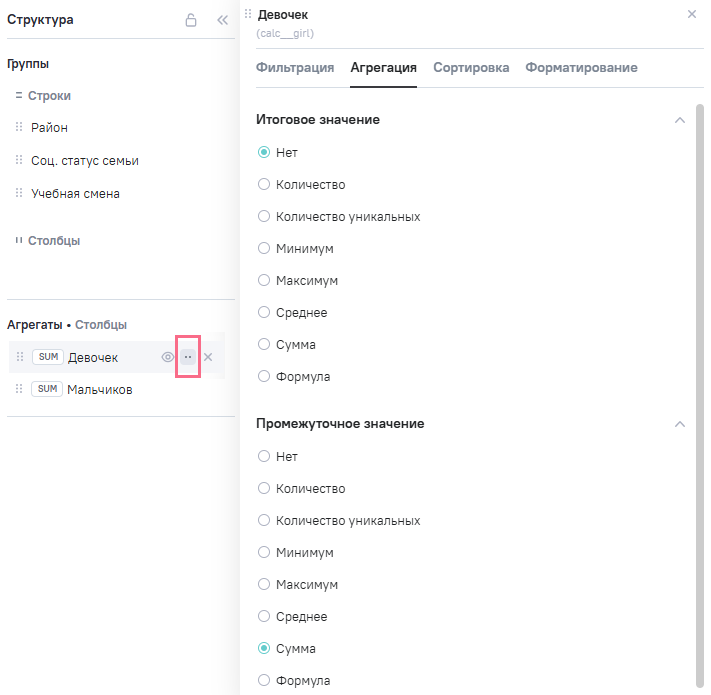Open the three-dot options for Девочек
Viewport: 711px width, 695px height.
[188, 357]
